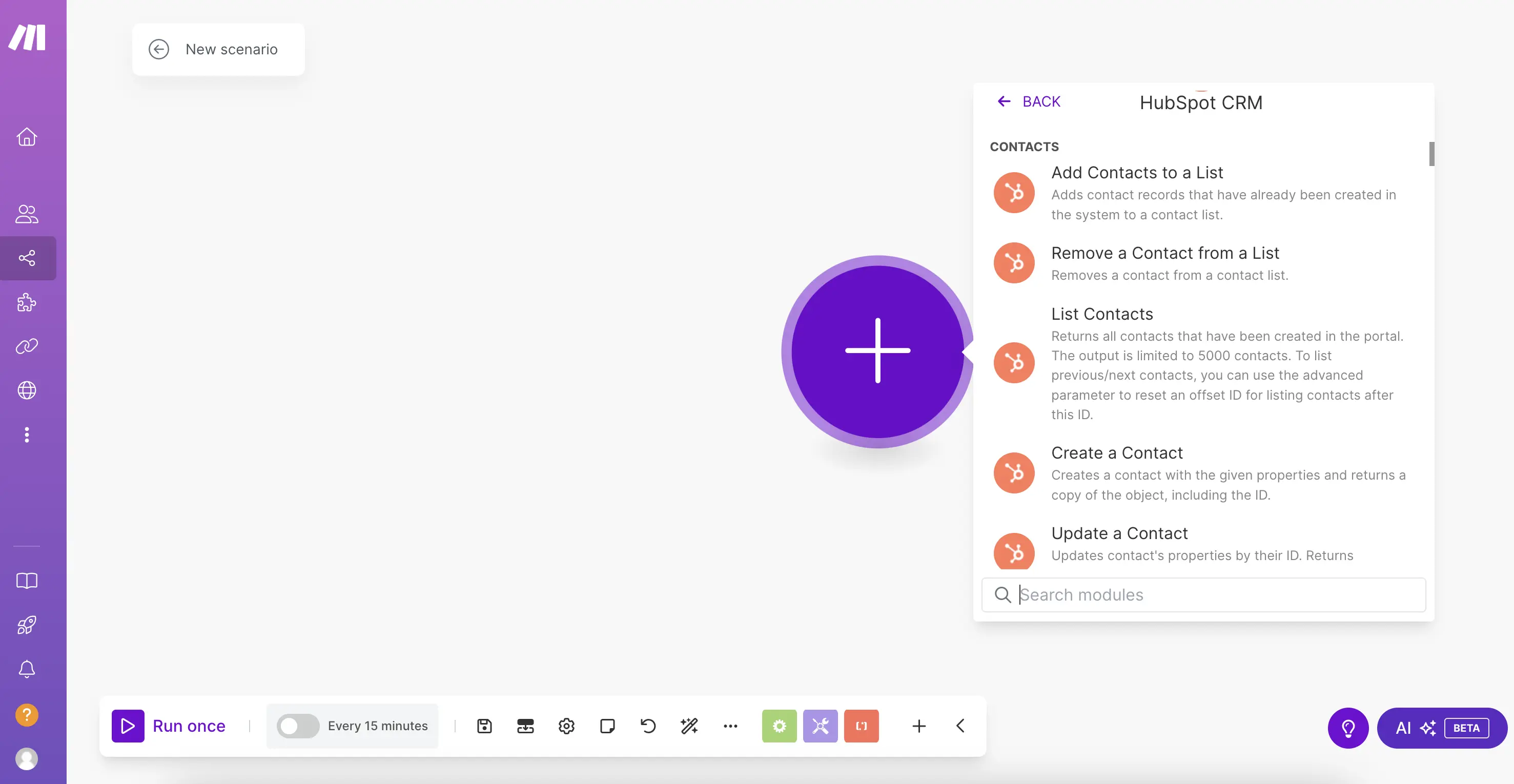This screenshot has width=1514, height=784.
Task: Auto-align modules with the magic wand icon
Action: 689,726
